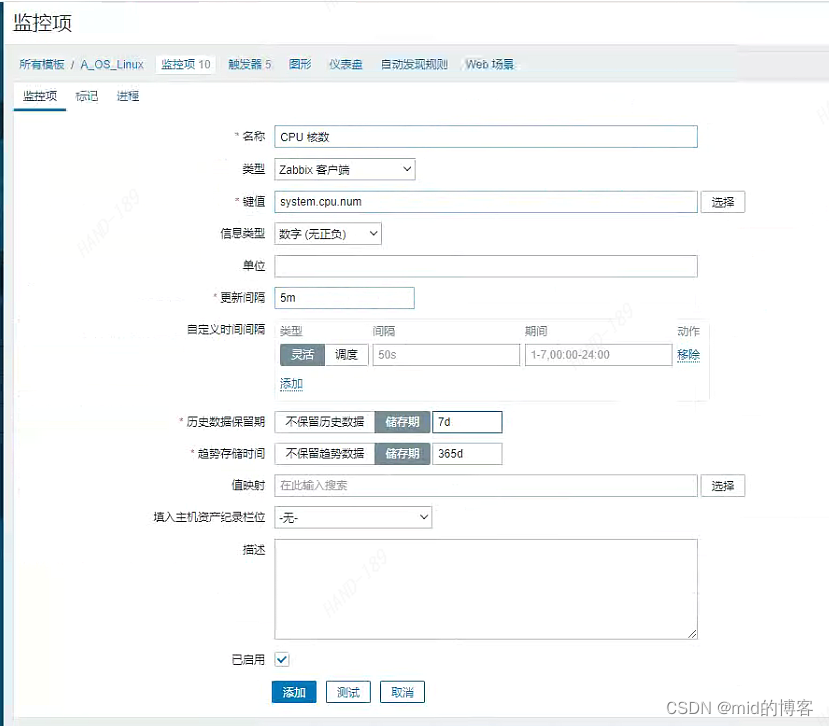Viewport: 829px width, 726px height.
Task: Click the empty 单位 input field
Action: pyautogui.click(x=486, y=266)
